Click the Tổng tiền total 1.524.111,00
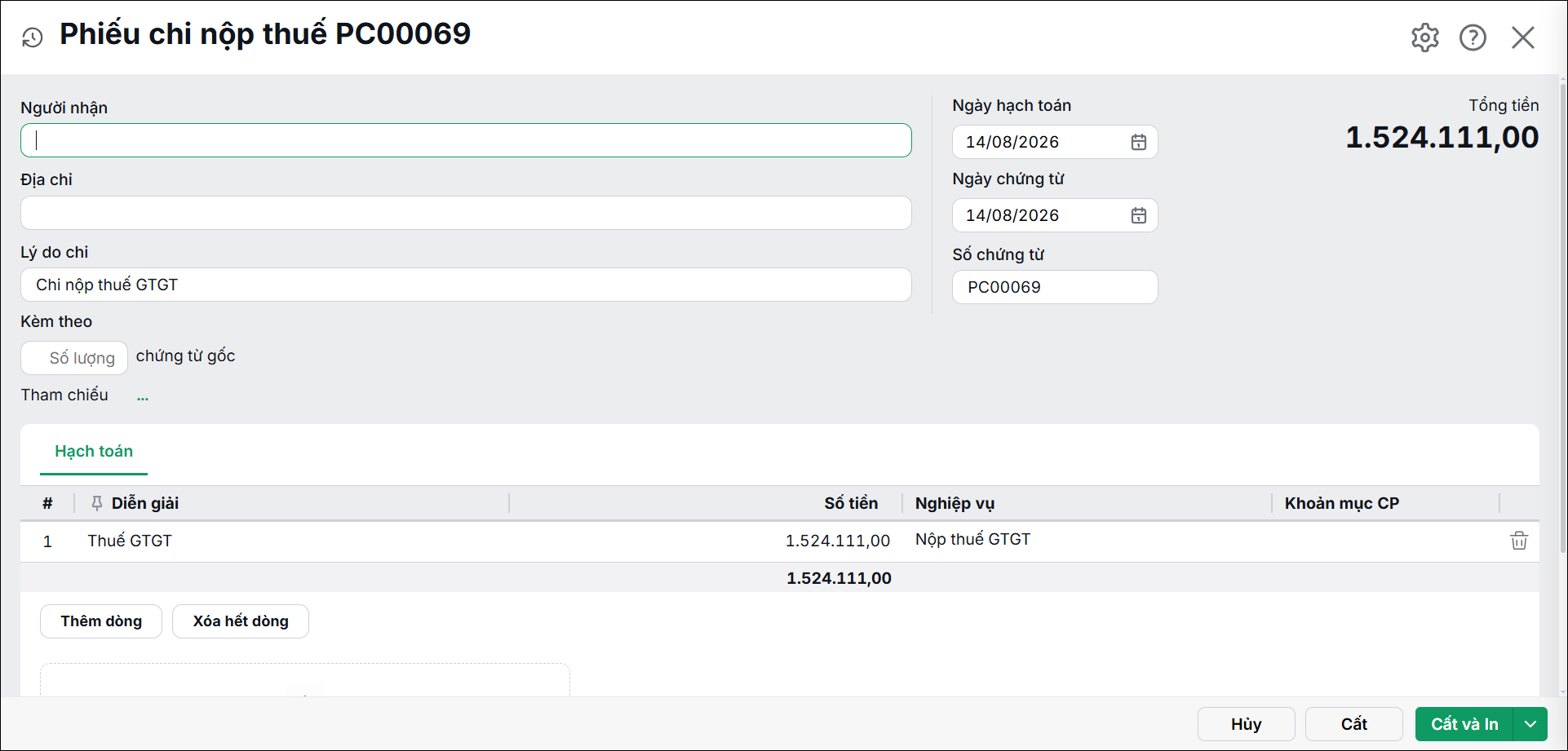The height and width of the screenshot is (751, 1568). pos(1442,137)
